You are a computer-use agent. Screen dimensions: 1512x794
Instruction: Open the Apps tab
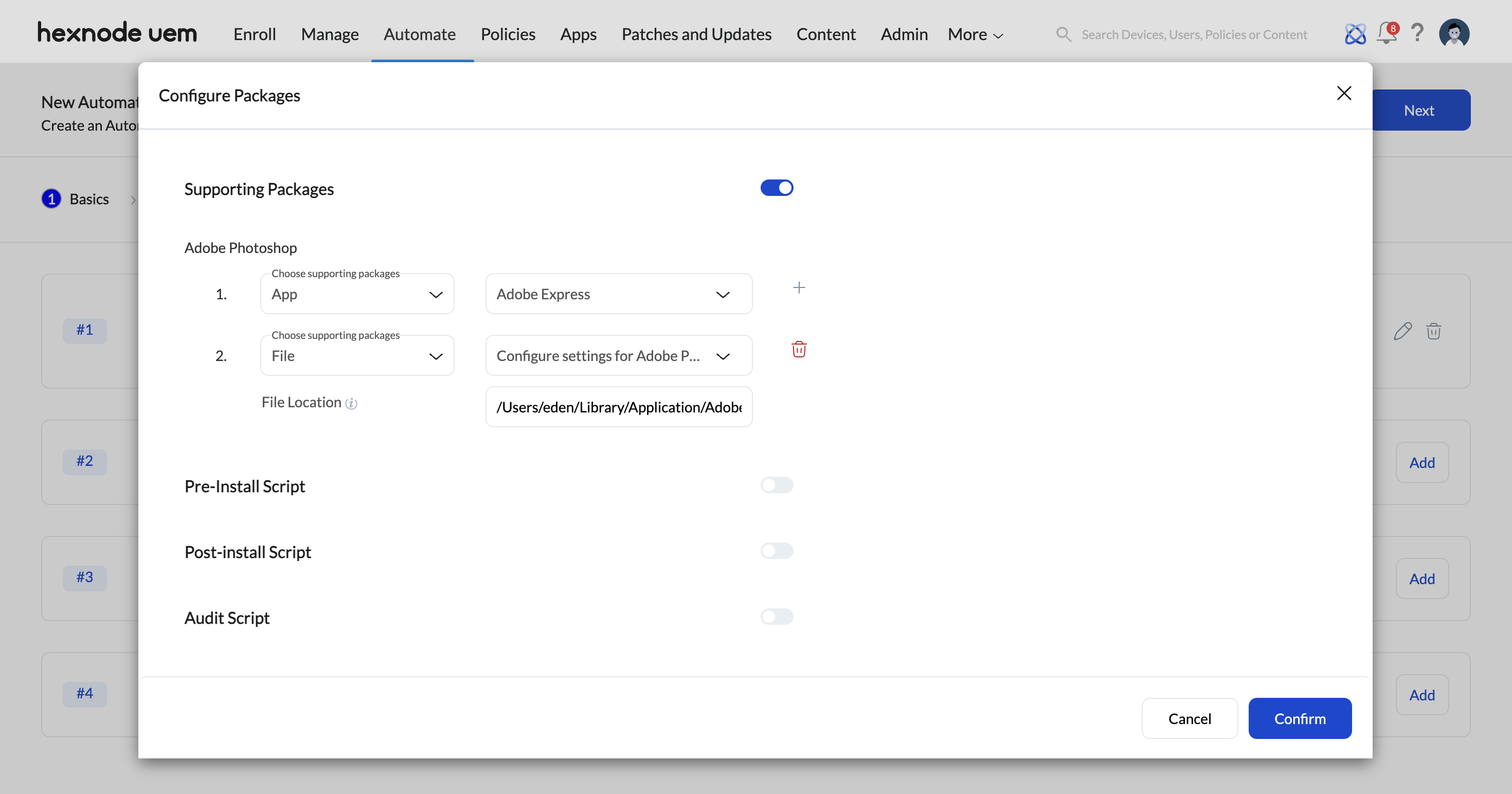[x=578, y=34]
